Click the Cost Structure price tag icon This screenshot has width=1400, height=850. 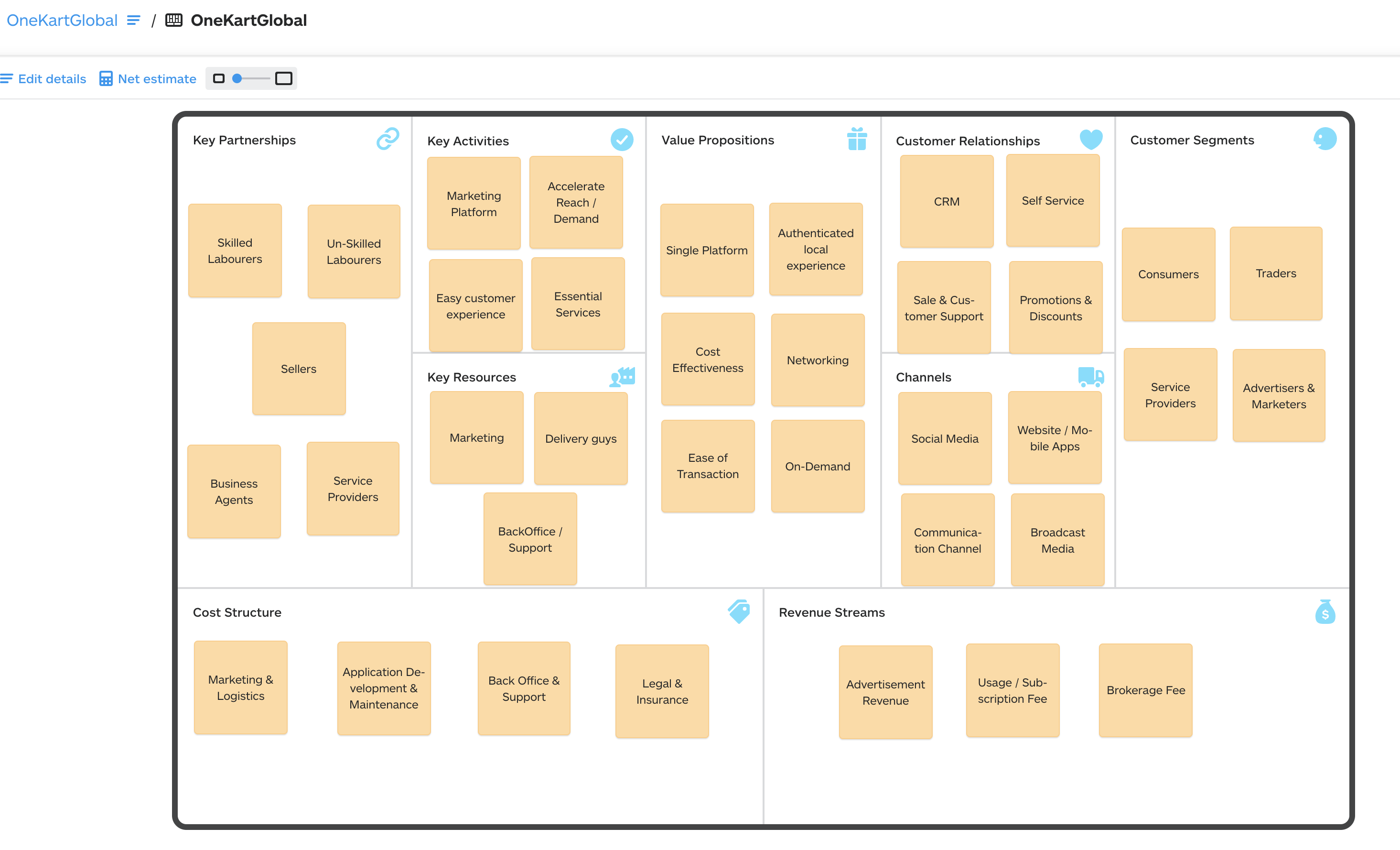(739, 612)
